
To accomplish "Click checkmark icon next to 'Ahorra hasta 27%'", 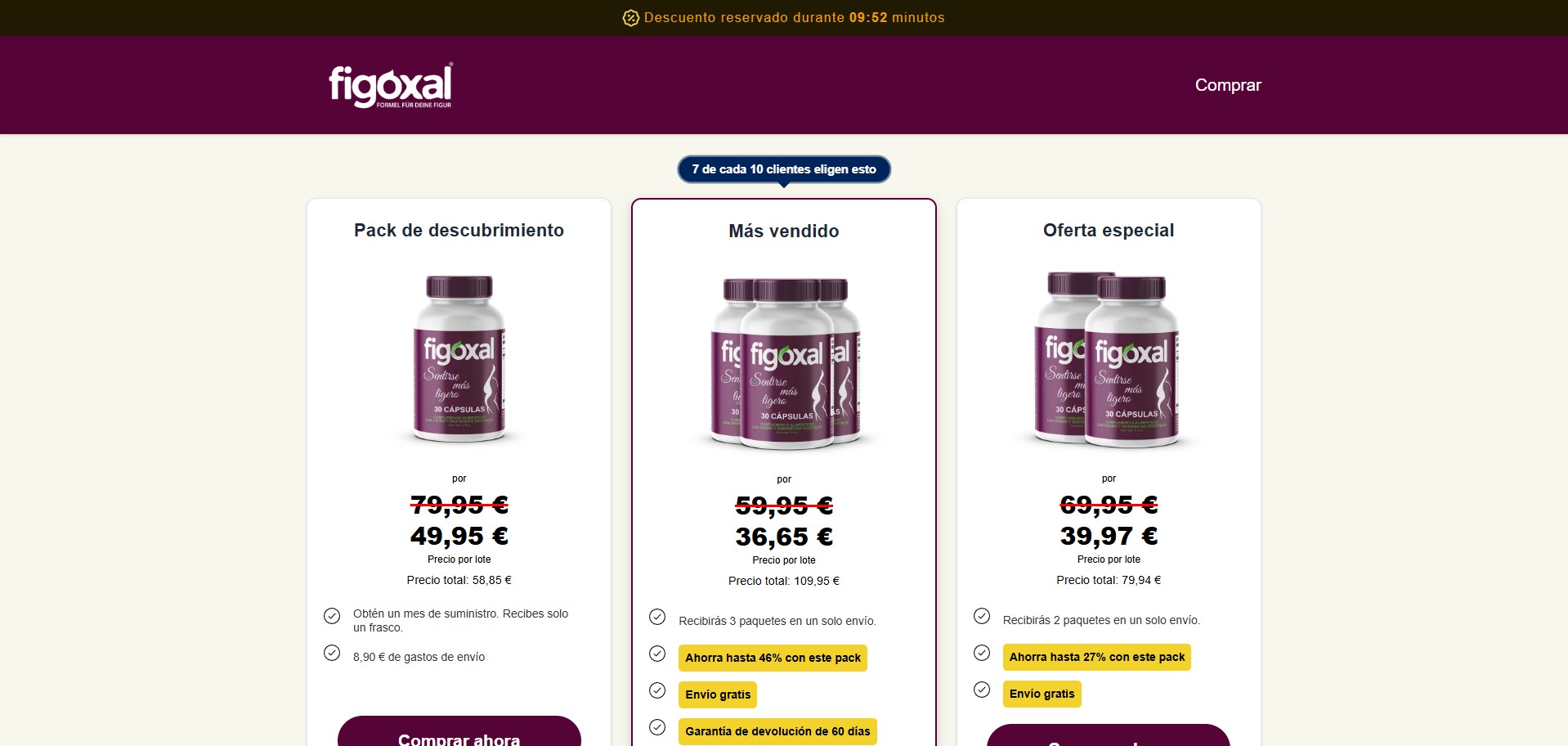I will (982, 653).
